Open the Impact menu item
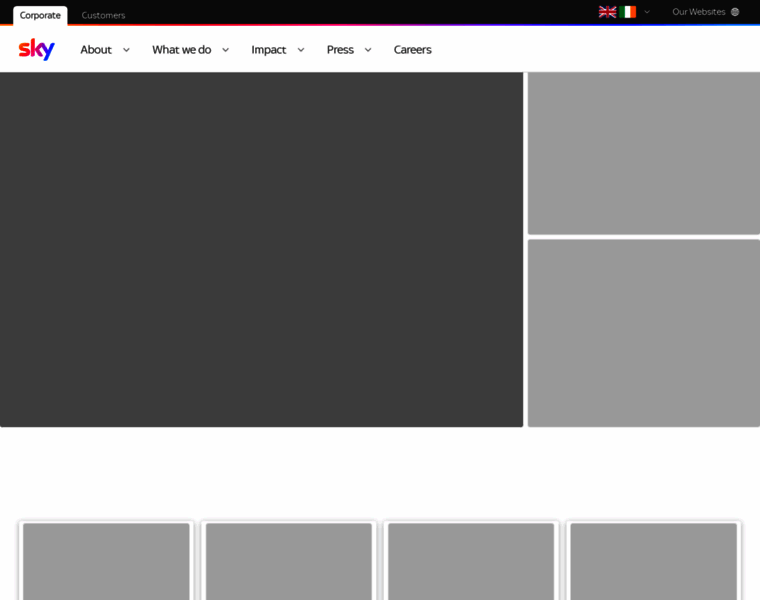The image size is (760, 600). (269, 50)
